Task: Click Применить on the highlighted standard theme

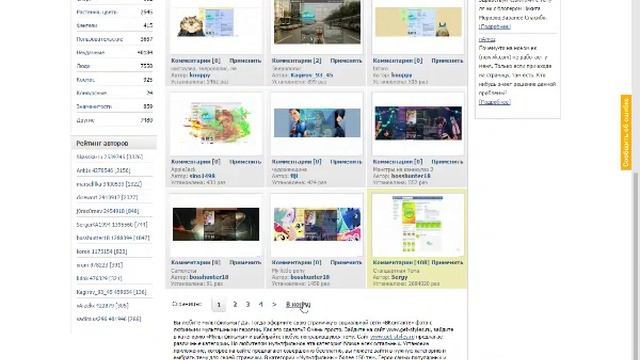Action: (x=447, y=262)
